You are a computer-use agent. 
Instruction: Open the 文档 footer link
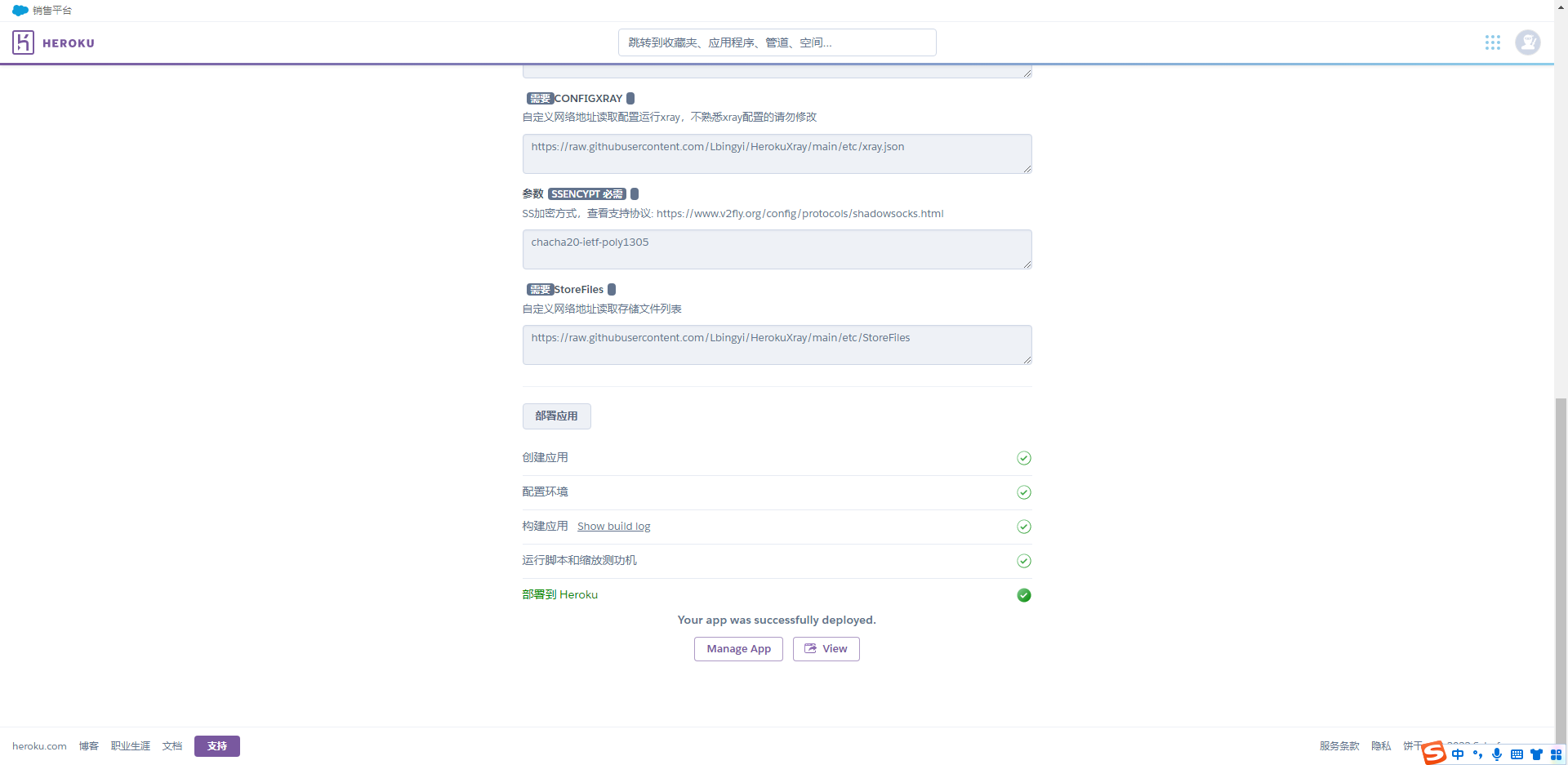(171, 746)
